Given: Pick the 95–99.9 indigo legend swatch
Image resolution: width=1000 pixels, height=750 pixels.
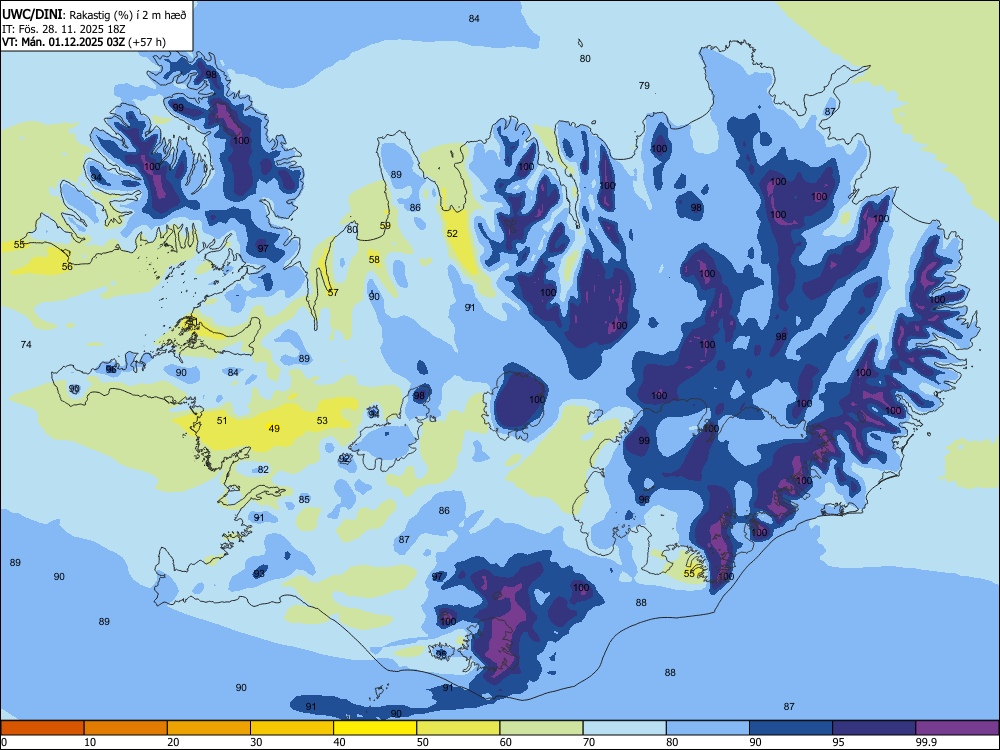Looking at the screenshot, I should point(874,728).
